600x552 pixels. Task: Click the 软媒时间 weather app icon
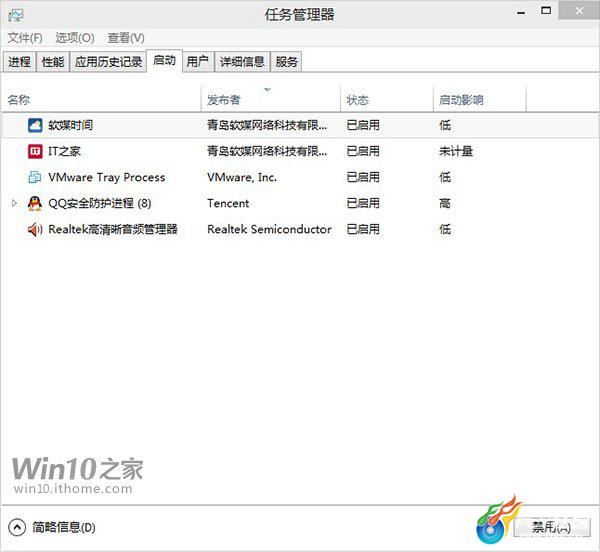click(35, 125)
